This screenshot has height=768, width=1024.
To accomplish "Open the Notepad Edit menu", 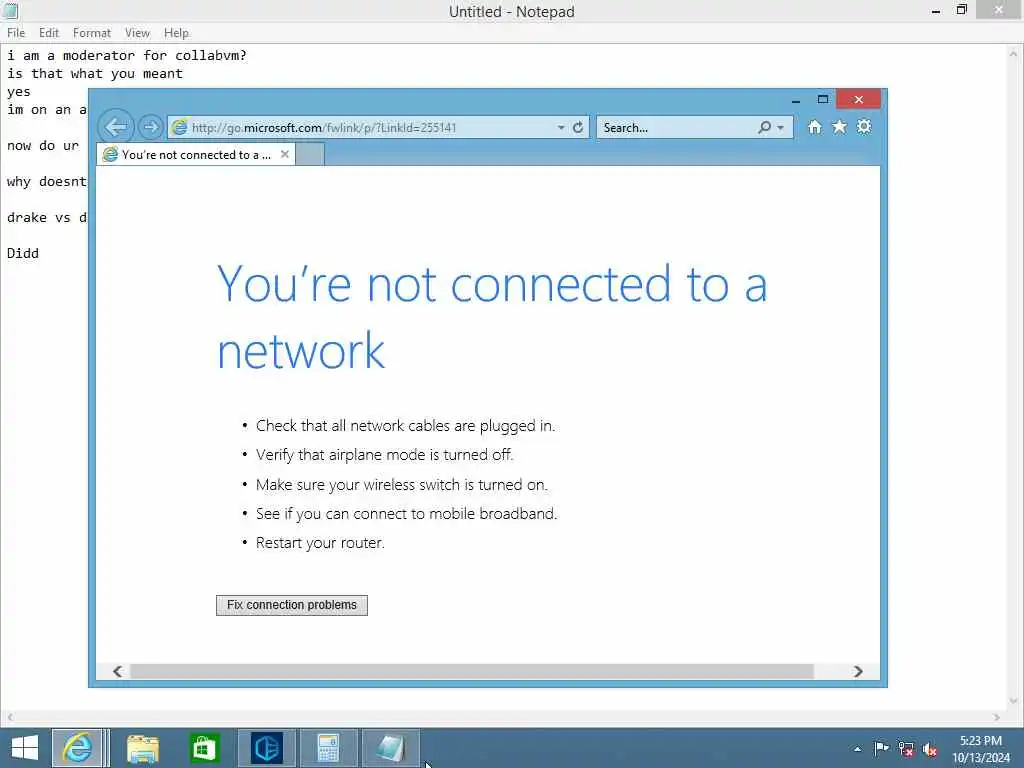I will tap(49, 33).
